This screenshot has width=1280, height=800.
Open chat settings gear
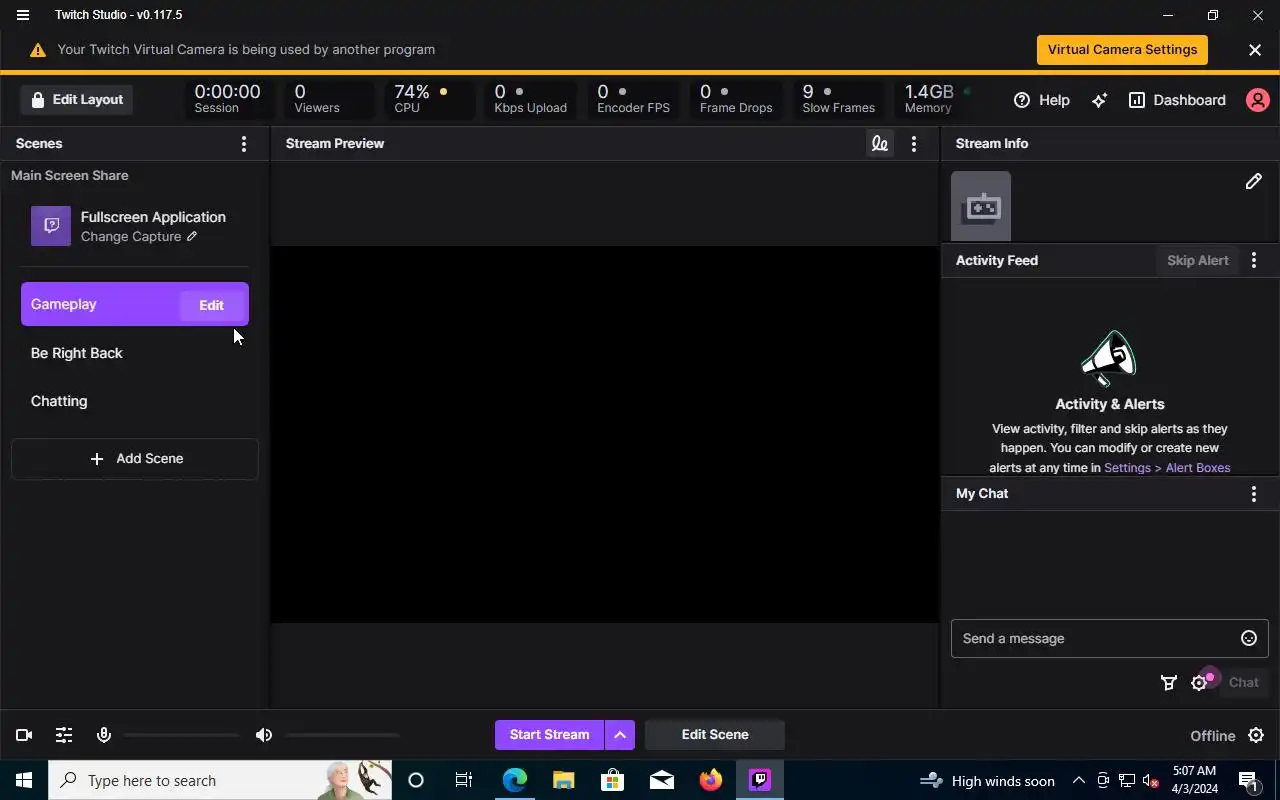pyautogui.click(x=1199, y=683)
